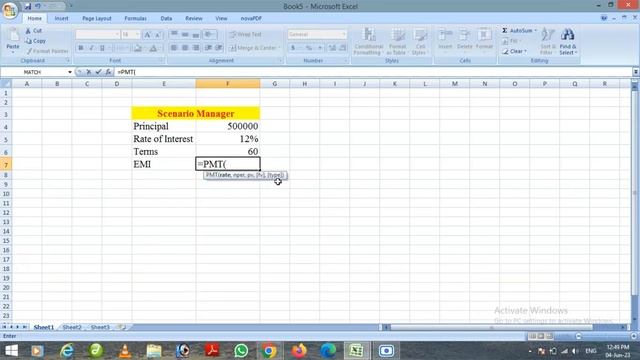This screenshot has height=360, width=640.
Task: Open the Home ribbon tab
Action: [35, 18]
